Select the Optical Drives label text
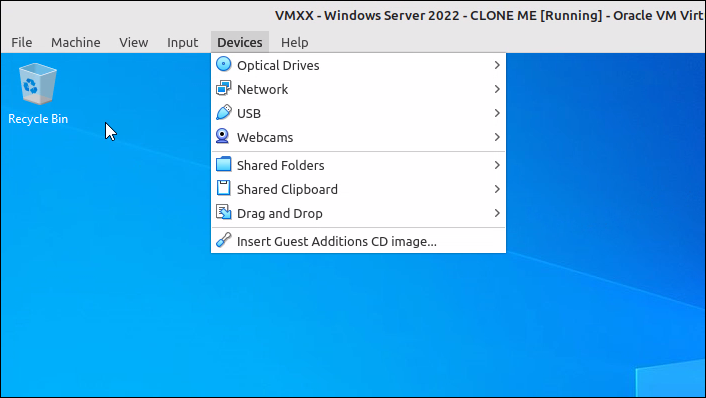 (x=278, y=66)
